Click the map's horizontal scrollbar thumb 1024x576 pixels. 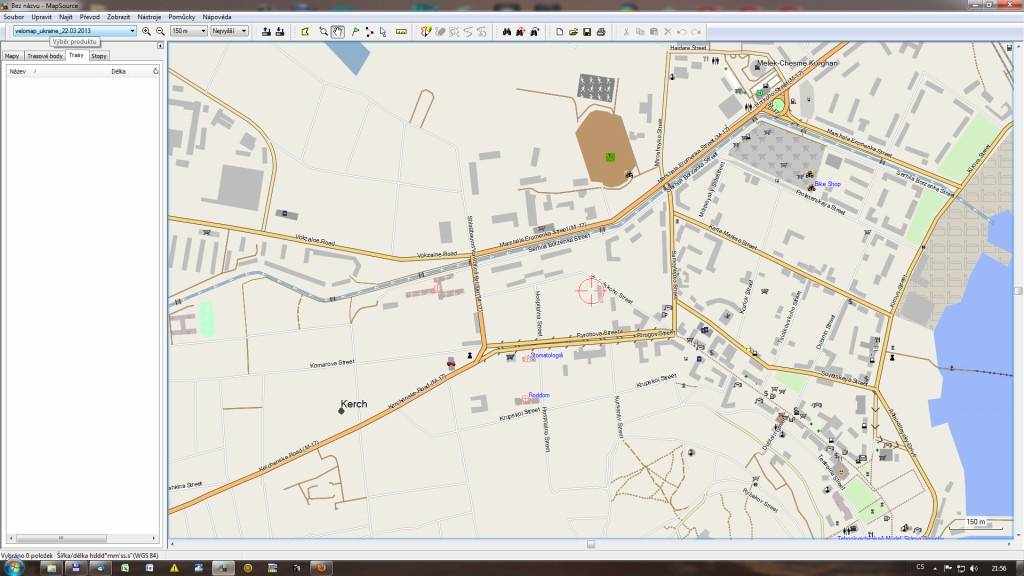click(591, 545)
